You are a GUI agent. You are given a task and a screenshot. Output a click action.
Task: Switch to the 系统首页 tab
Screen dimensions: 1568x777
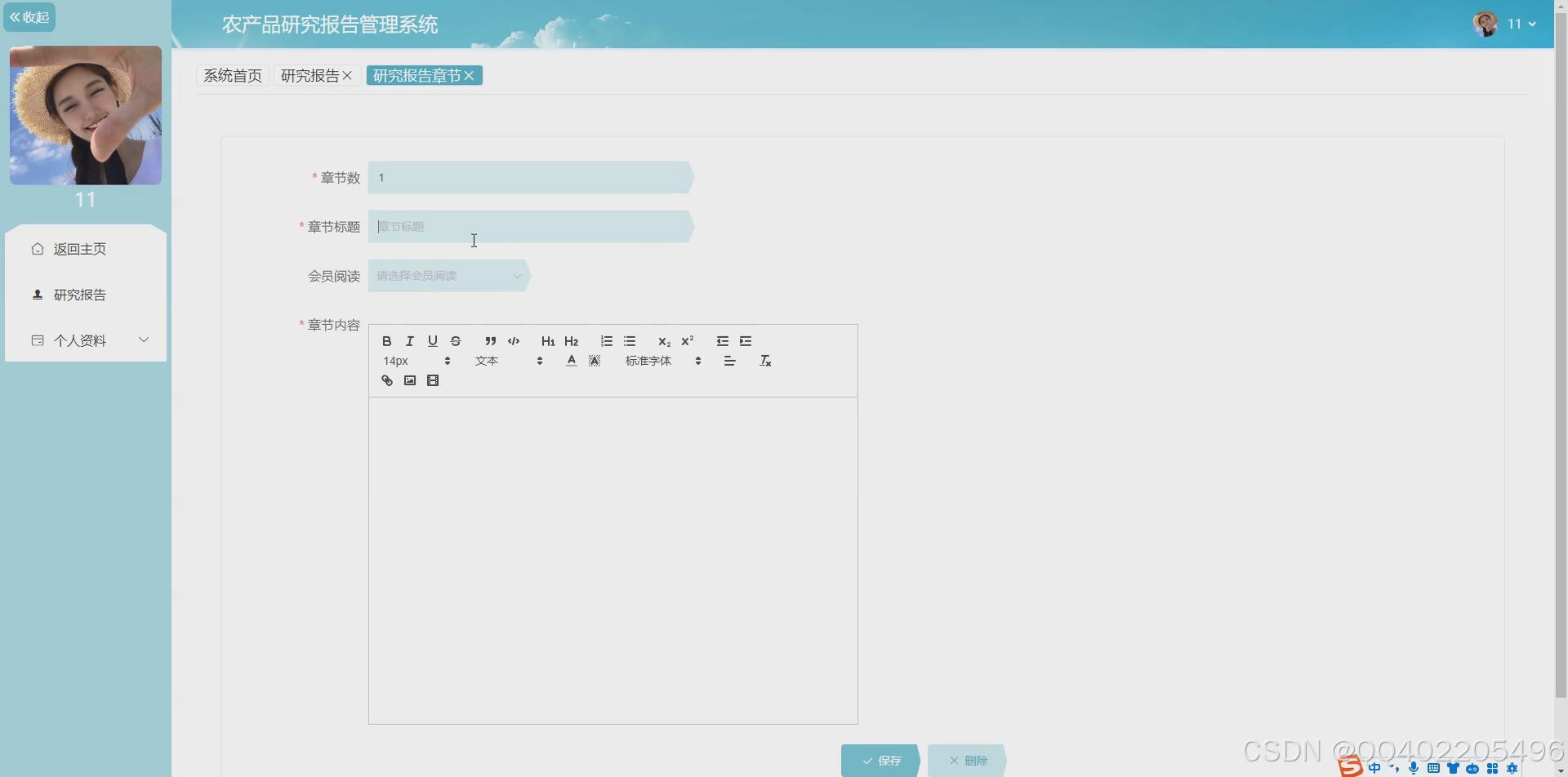[x=233, y=76]
